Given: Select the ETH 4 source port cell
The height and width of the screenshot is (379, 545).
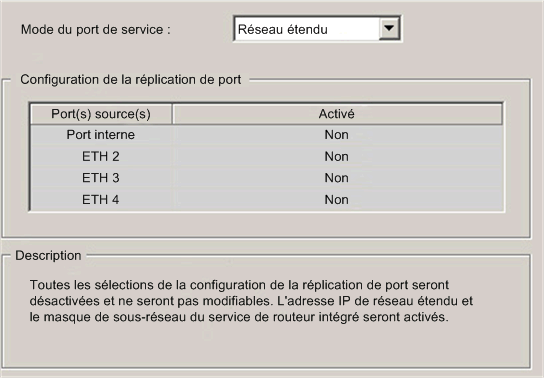Looking at the screenshot, I should point(101,200).
